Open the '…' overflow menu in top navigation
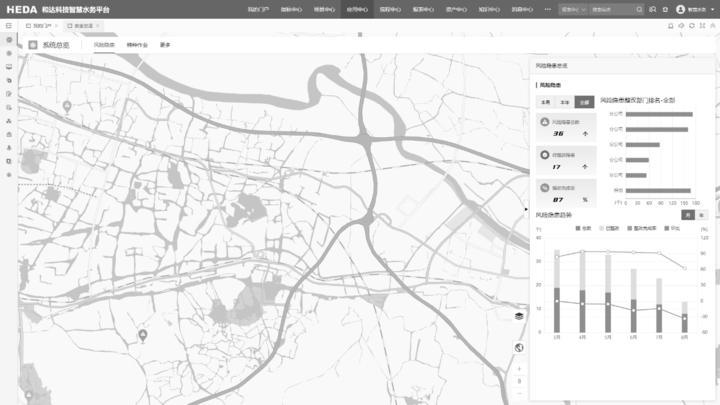 (547, 9)
